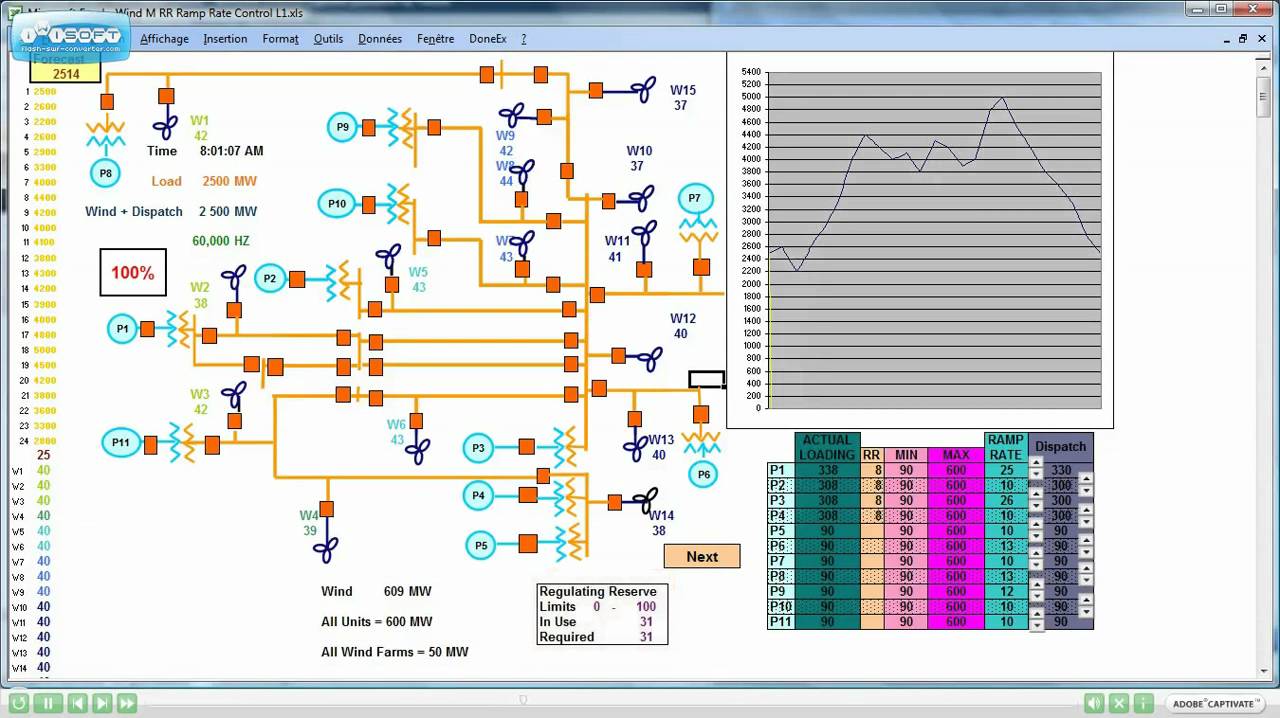The height and width of the screenshot is (718, 1280).
Task: Toggle the breaker beside generator P10
Action: coord(369,205)
